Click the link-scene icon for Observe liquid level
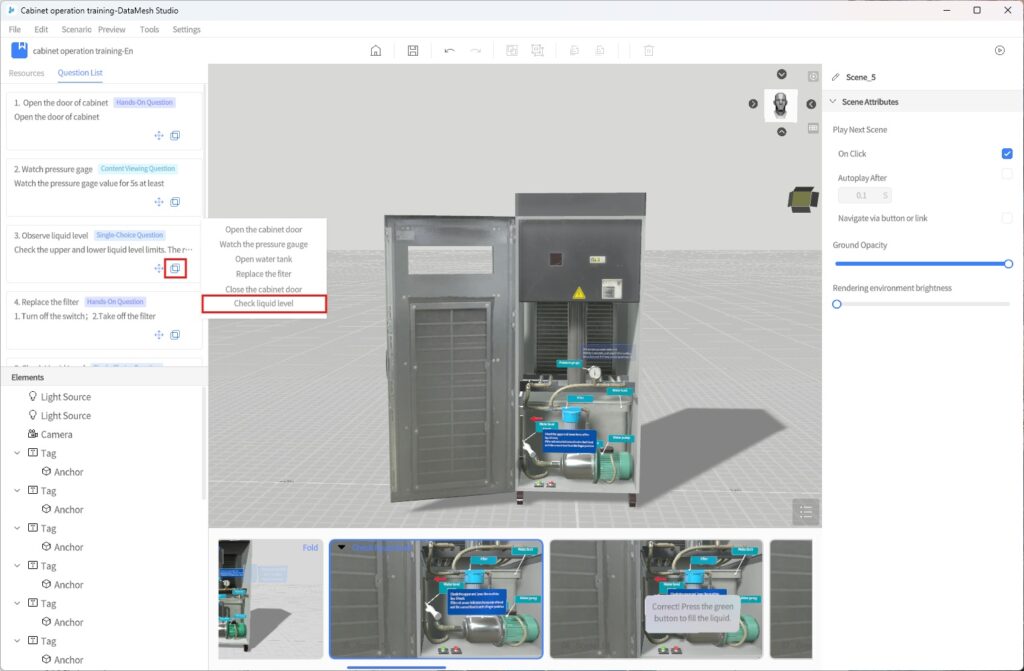The height and width of the screenshot is (671, 1024). click(x=175, y=268)
